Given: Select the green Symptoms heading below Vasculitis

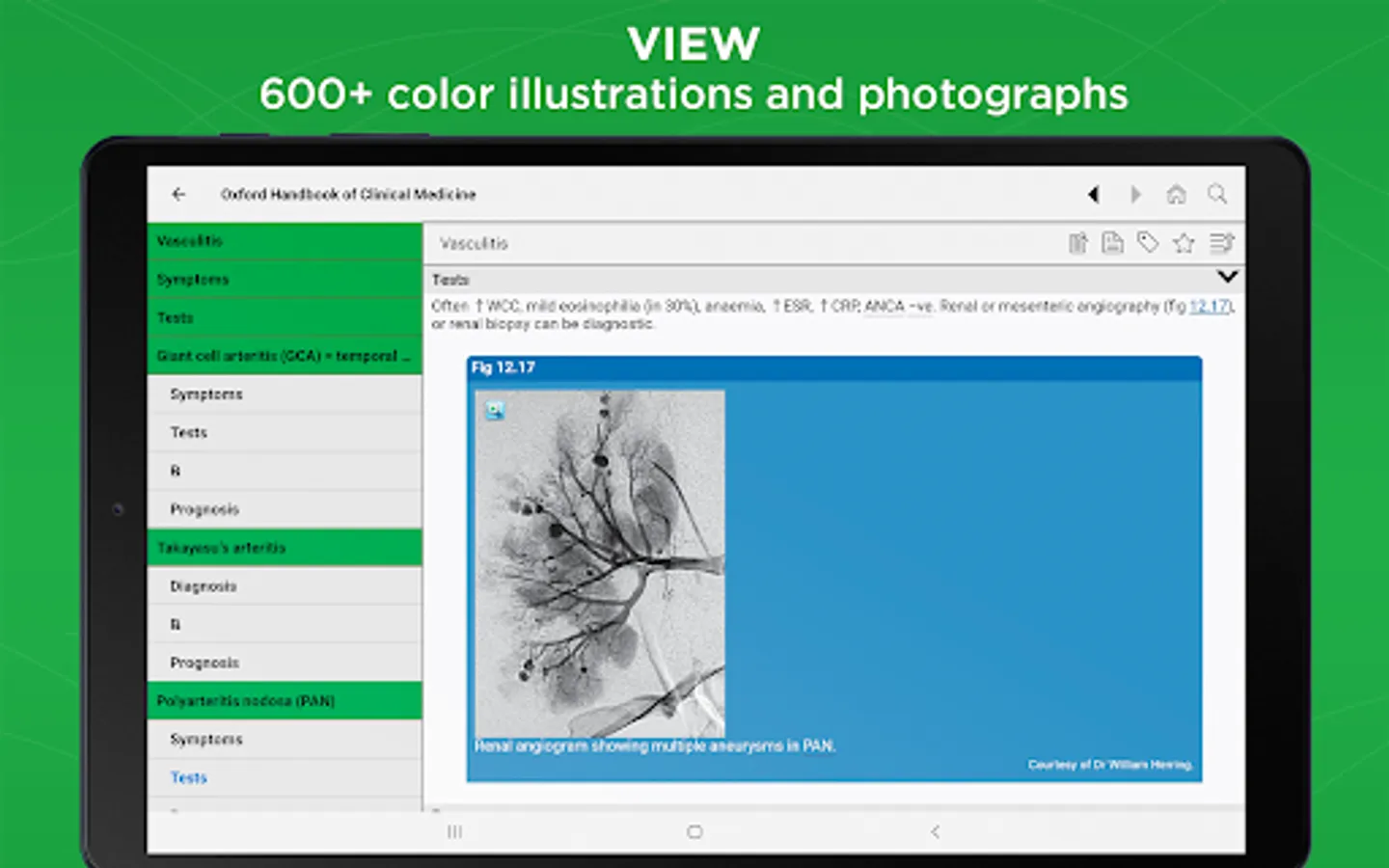Looking at the screenshot, I should point(285,280).
